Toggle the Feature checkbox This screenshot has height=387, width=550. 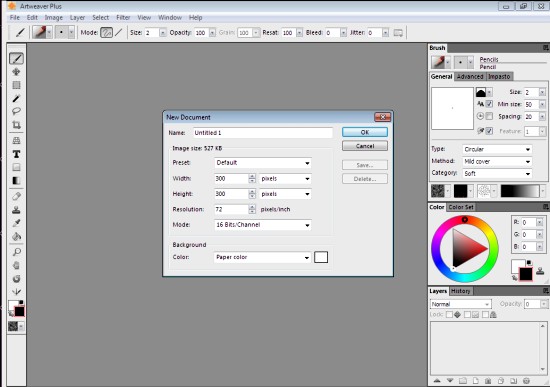click(x=489, y=131)
